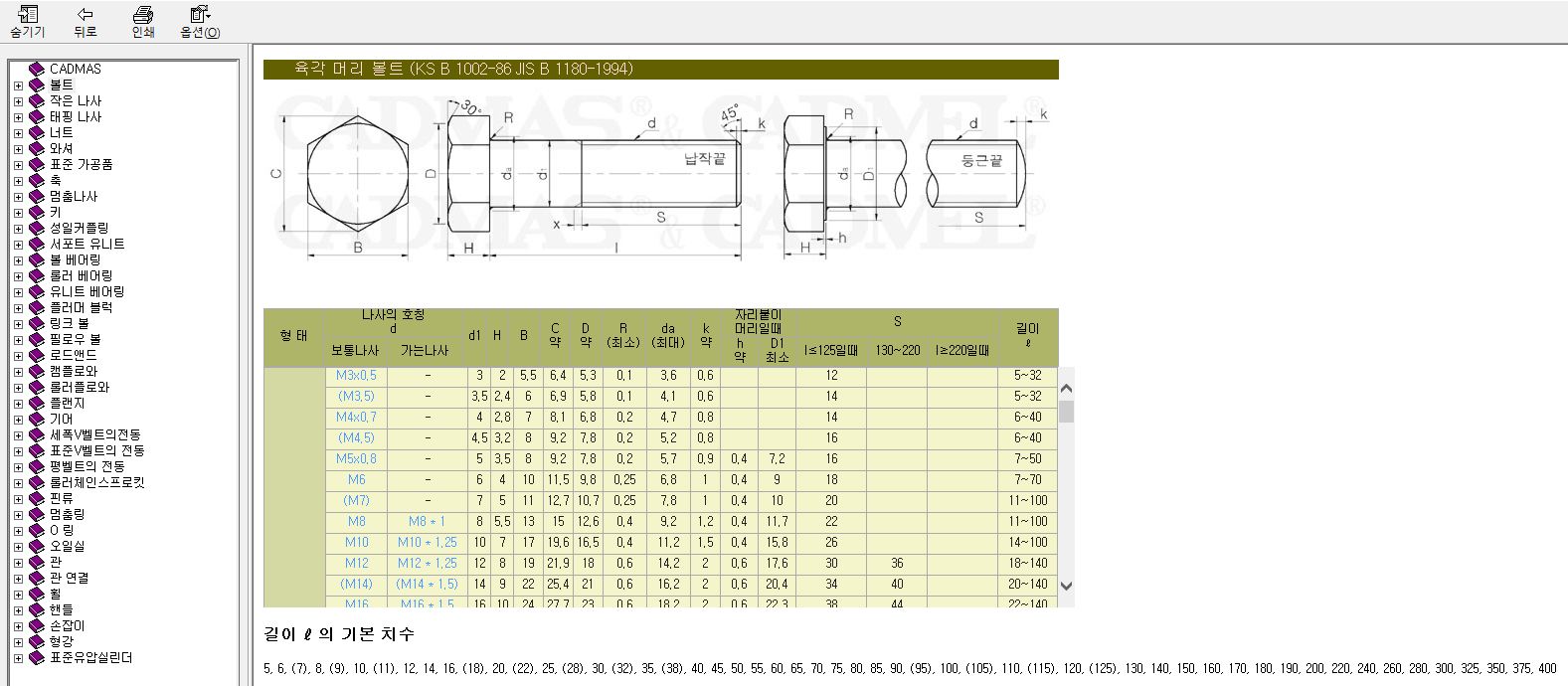Click the length cell 14~100

tap(1028, 543)
